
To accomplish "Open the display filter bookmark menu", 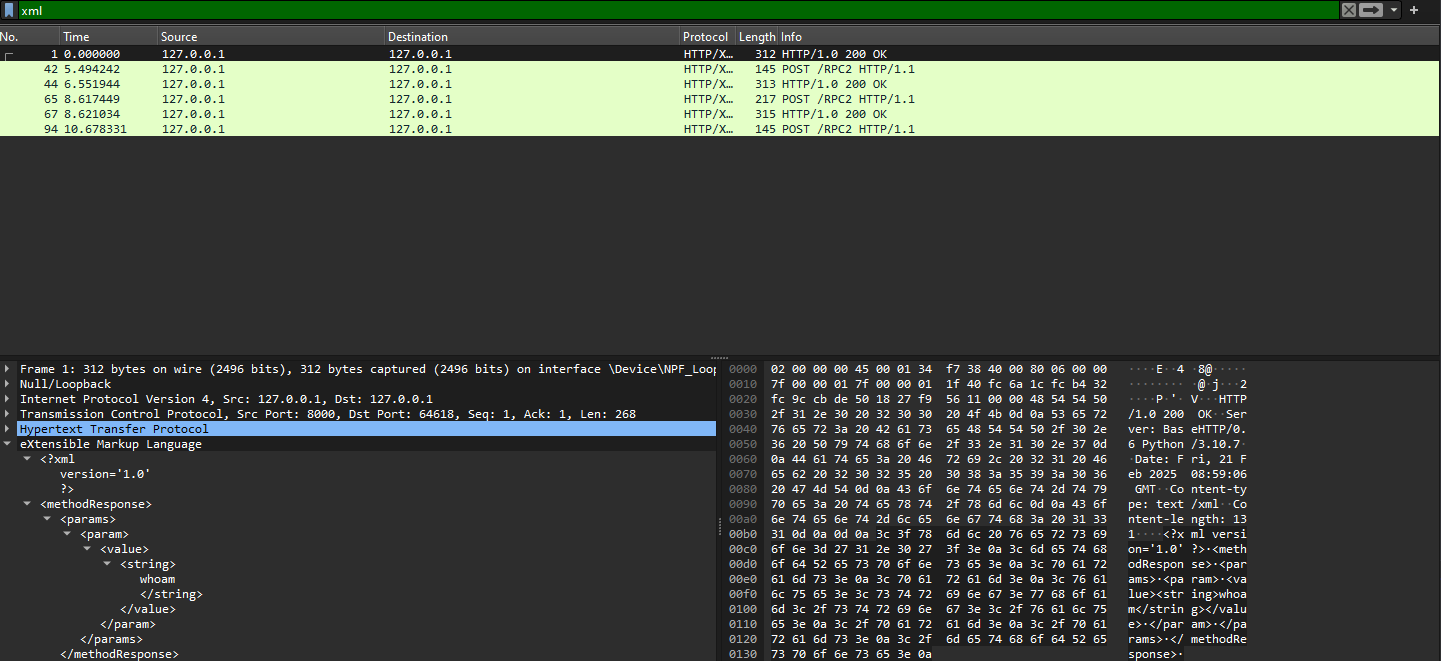I will point(9,10).
